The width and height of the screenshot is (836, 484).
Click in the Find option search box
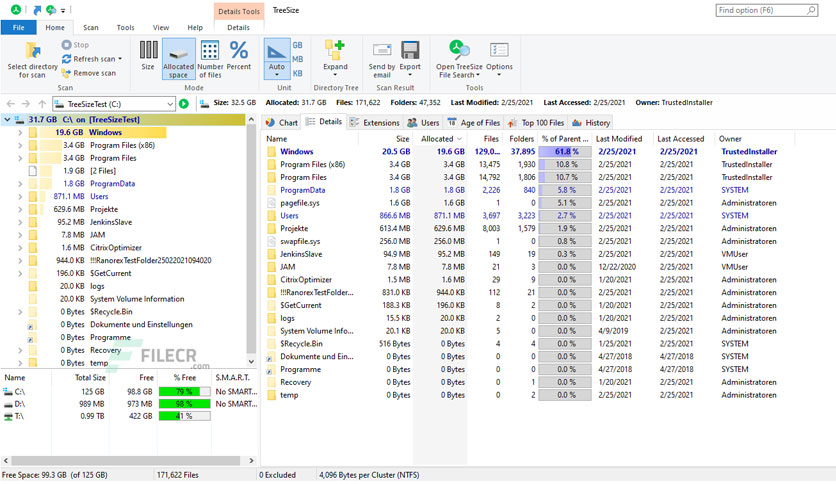pos(767,10)
